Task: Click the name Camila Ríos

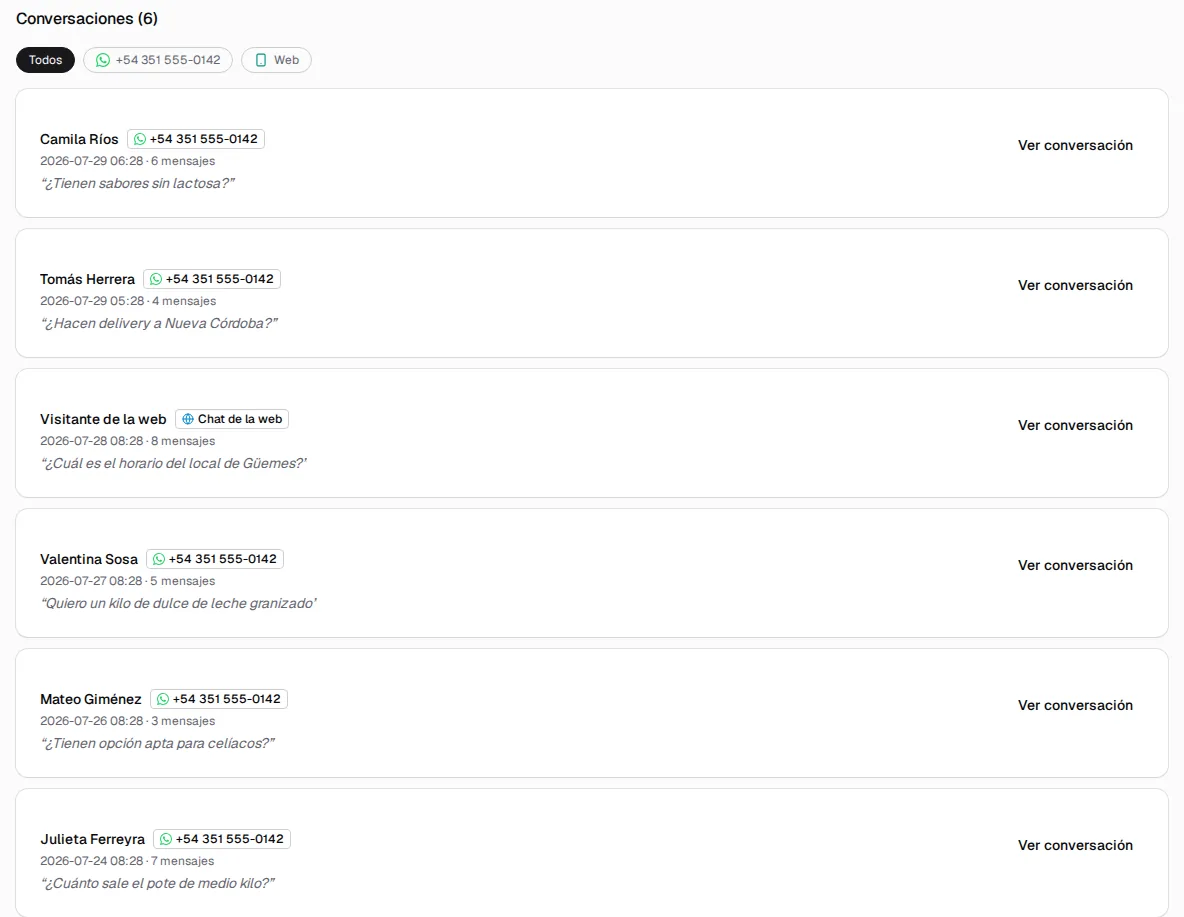Action: tap(79, 140)
